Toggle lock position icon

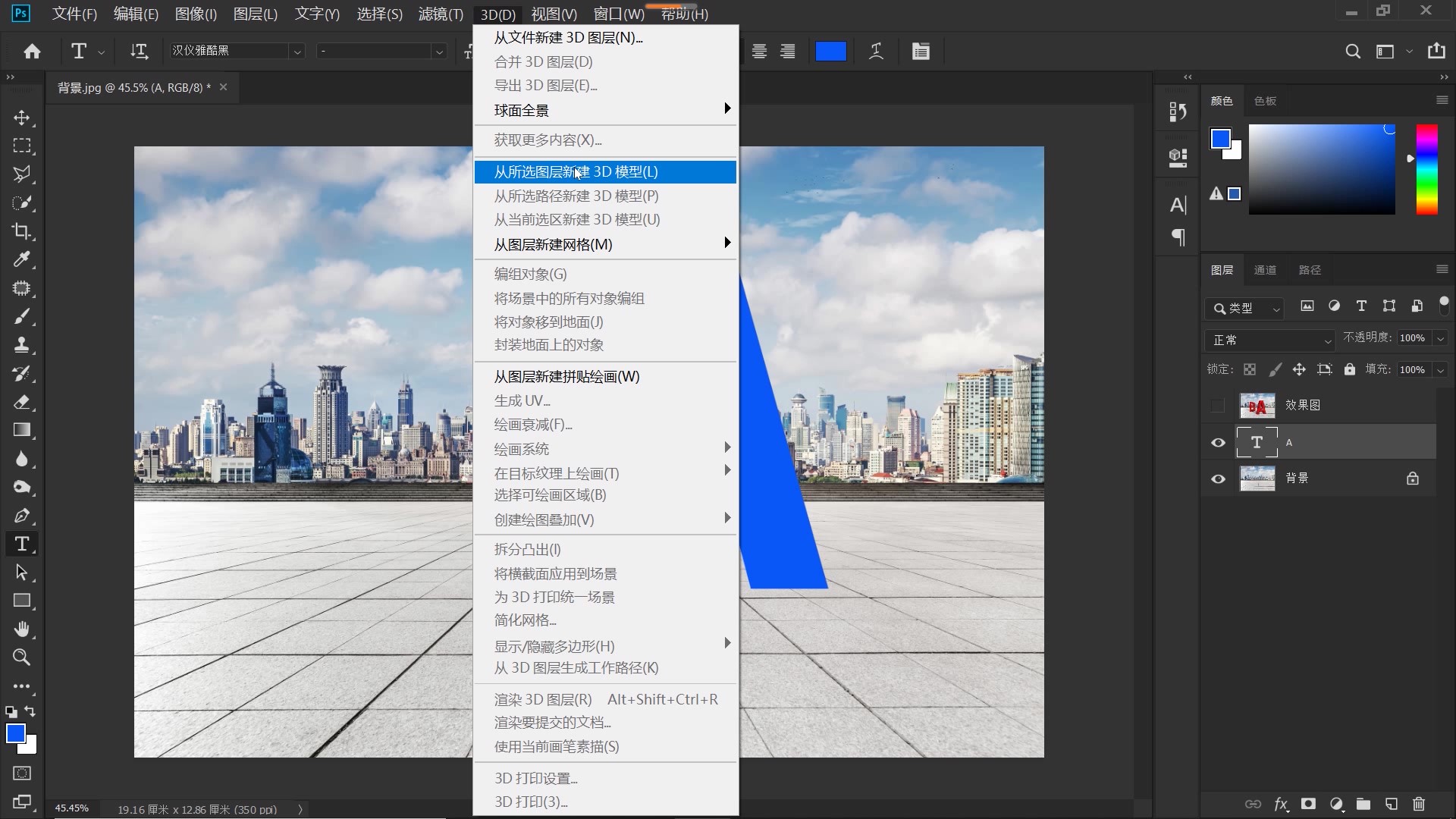click(x=1299, y=369)
